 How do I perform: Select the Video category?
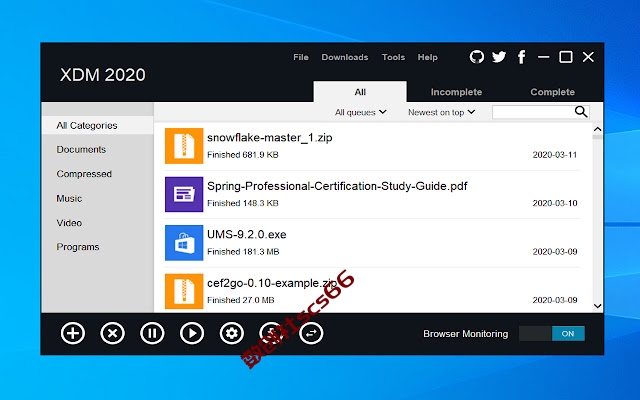click(x=69, y=223)
